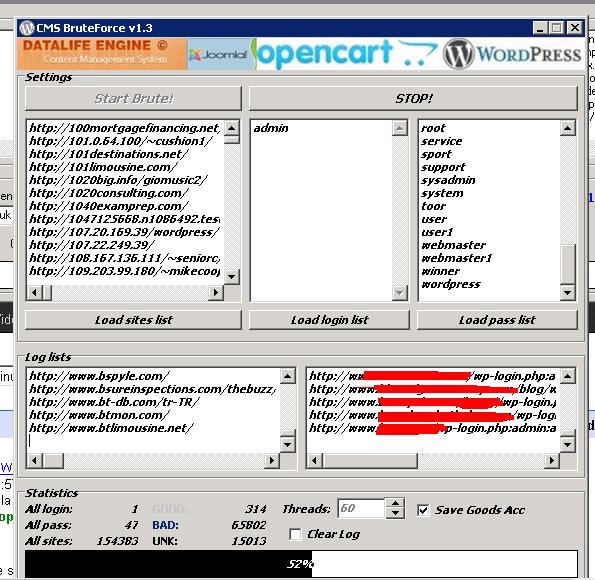595x580 pixels.
Task: Click the WordPress logo in banner
Action: [x=512, y=54]
